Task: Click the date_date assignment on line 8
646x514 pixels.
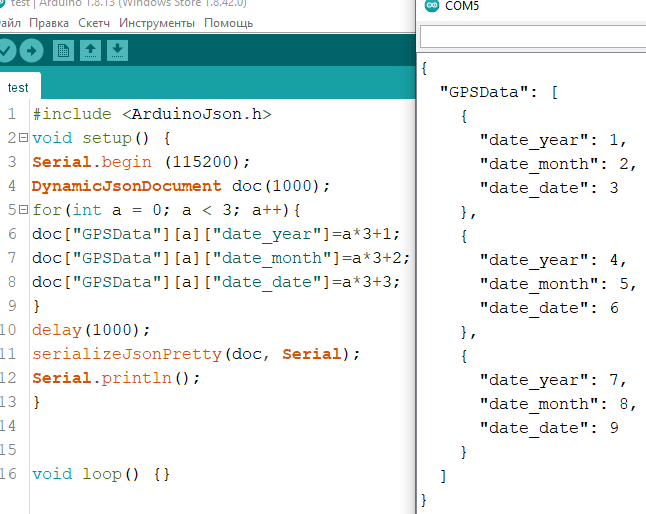Action: pyautogui.click(x=216, y=282)
